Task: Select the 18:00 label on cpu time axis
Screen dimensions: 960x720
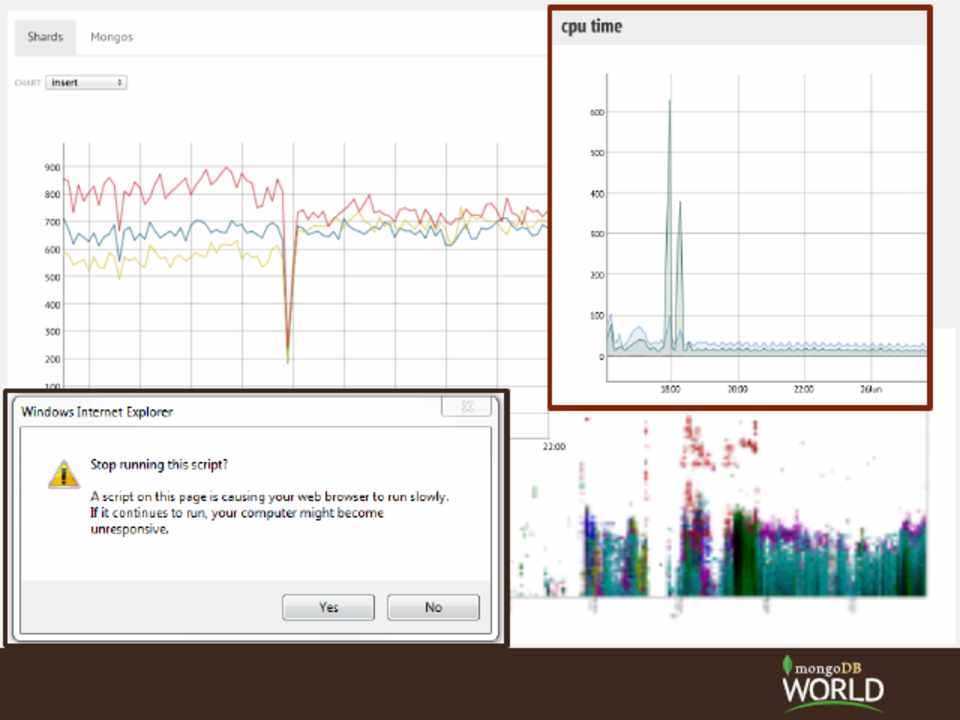Action: point(670,389)
